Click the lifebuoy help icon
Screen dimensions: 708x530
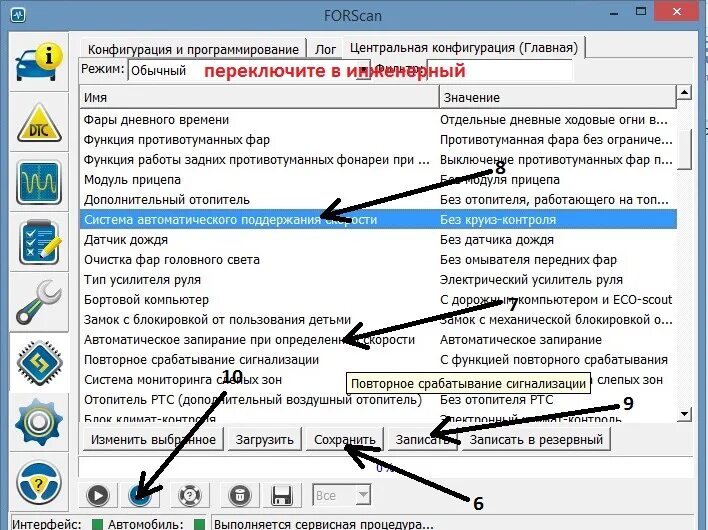click(190, 495)
